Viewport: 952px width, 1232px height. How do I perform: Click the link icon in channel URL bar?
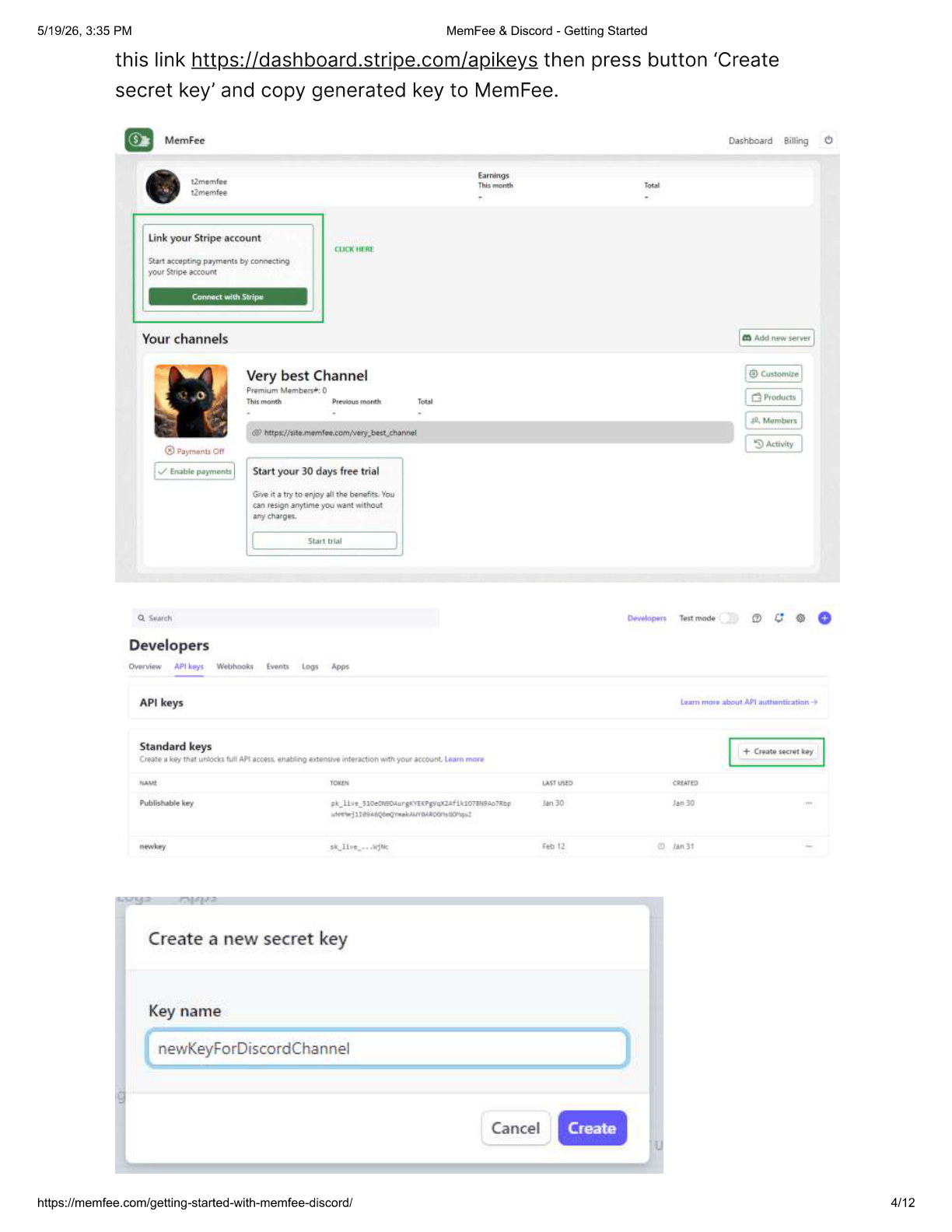point(257,432)
